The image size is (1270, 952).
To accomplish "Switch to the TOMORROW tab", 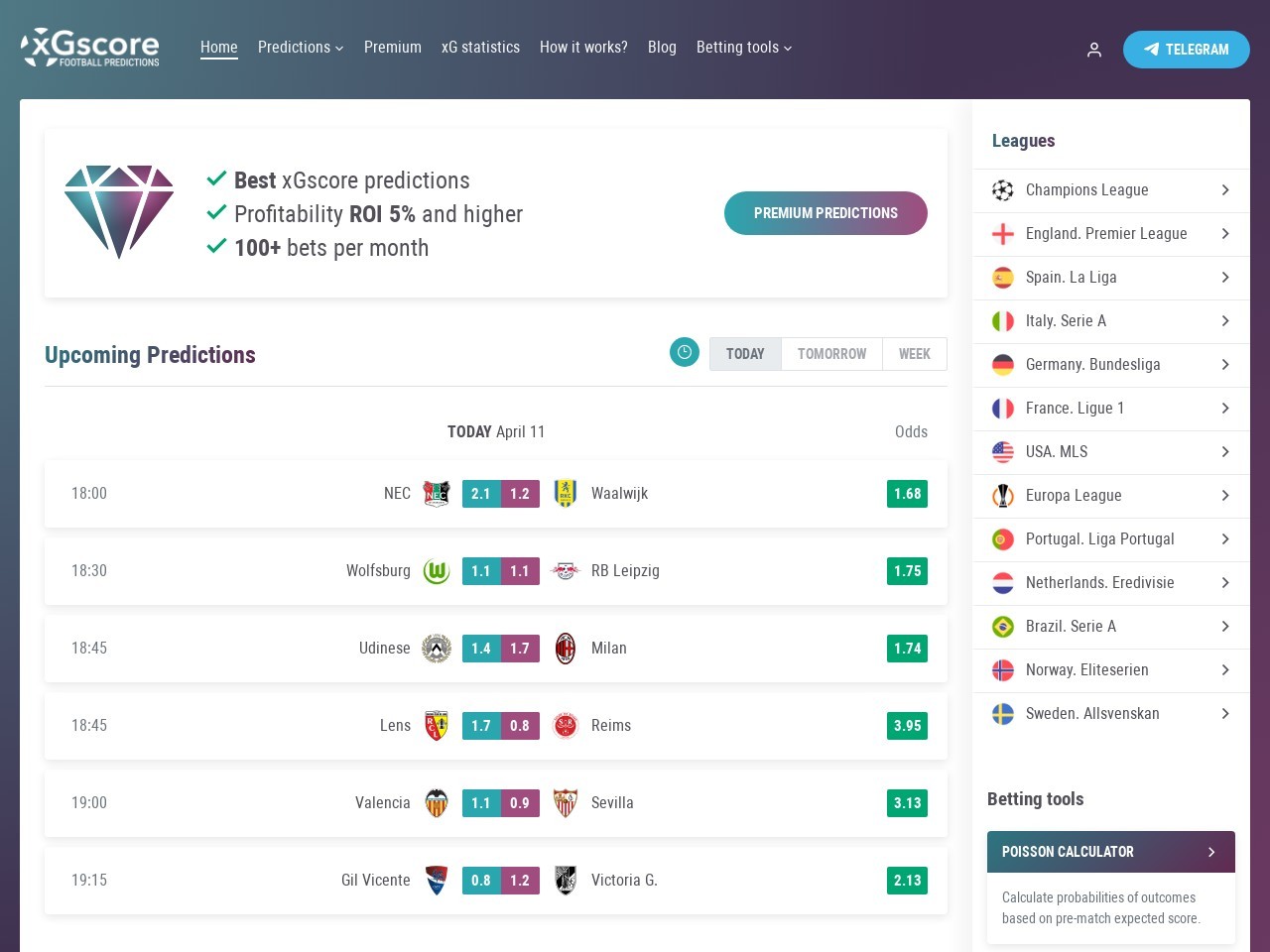I will tap(831, 354).
